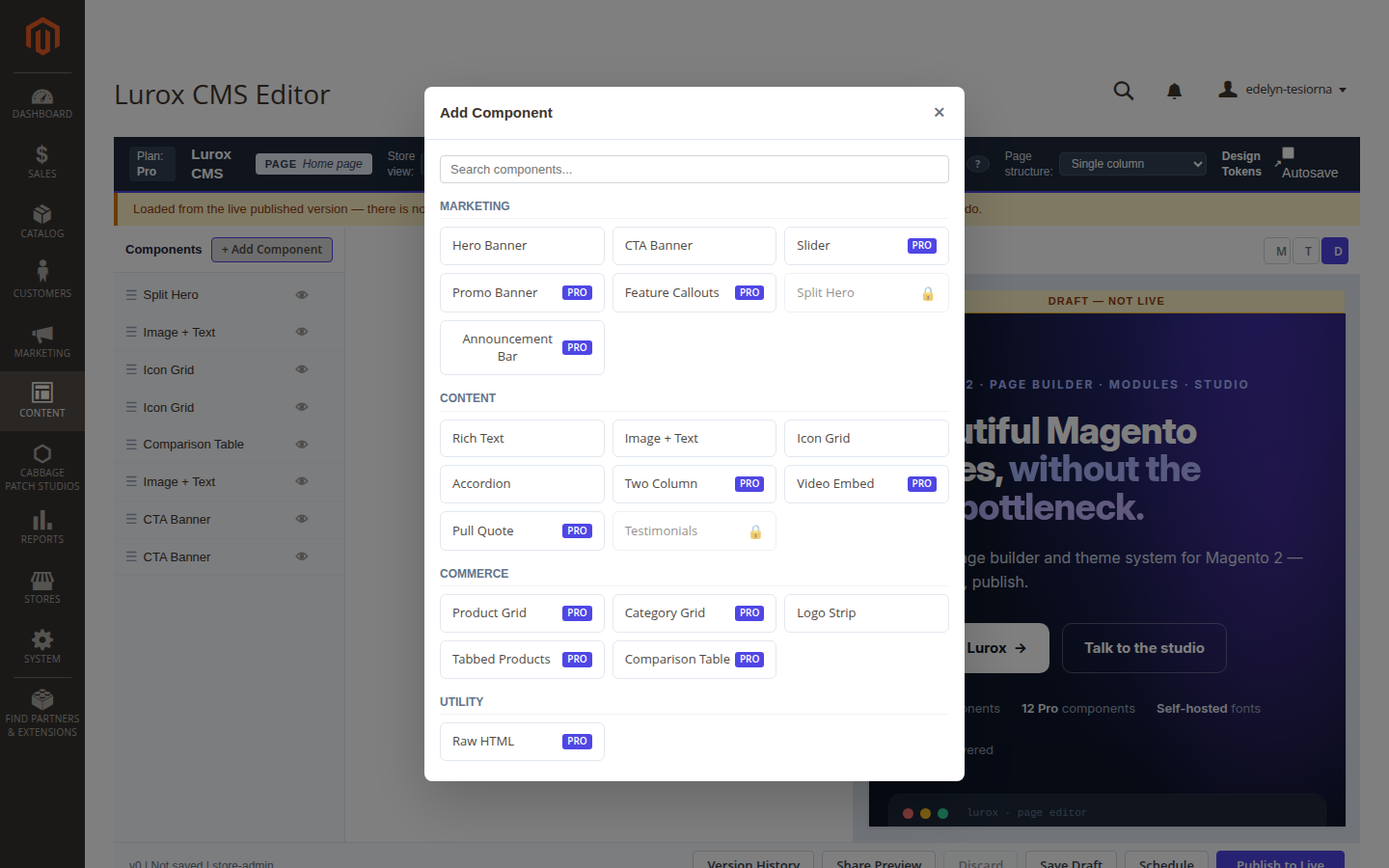This screenshot has width=1389, height=868.
Task: Open the Reports sidebar icon
Action: pos(42,527)
